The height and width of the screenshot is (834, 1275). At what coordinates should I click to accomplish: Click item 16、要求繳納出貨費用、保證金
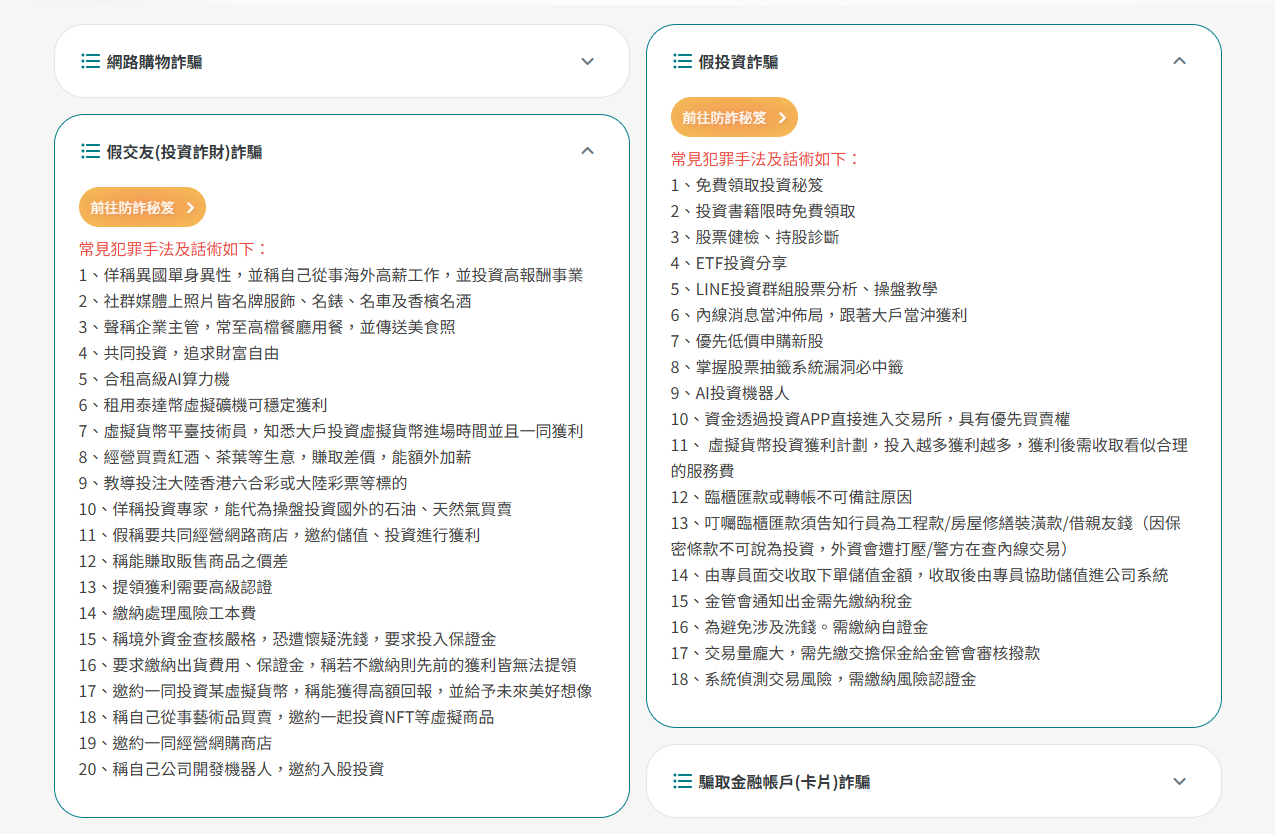327,665
